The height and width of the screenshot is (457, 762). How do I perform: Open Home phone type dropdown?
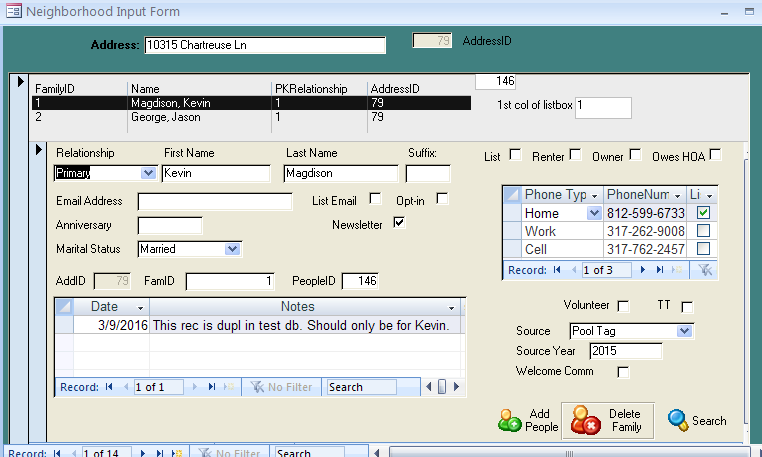pyautogui.click(x=594, y=213)
